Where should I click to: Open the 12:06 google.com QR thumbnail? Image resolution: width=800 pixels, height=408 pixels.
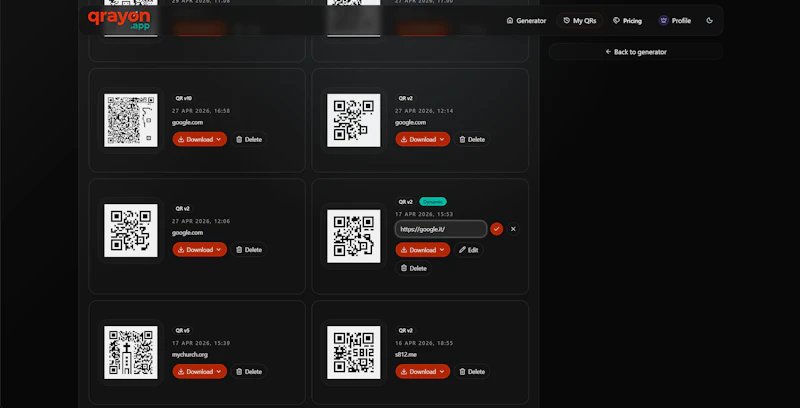[x=131, y=231]
